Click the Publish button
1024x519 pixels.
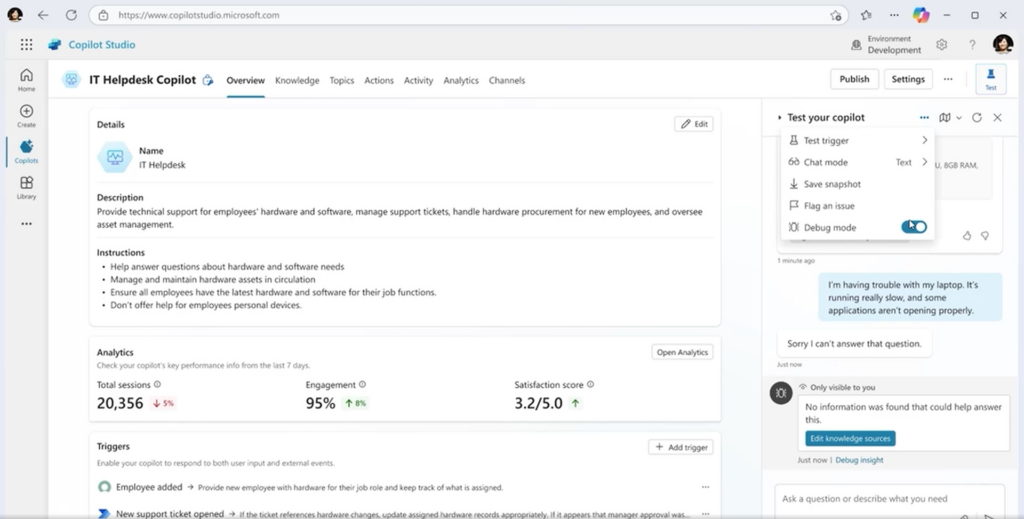[854, 79]
